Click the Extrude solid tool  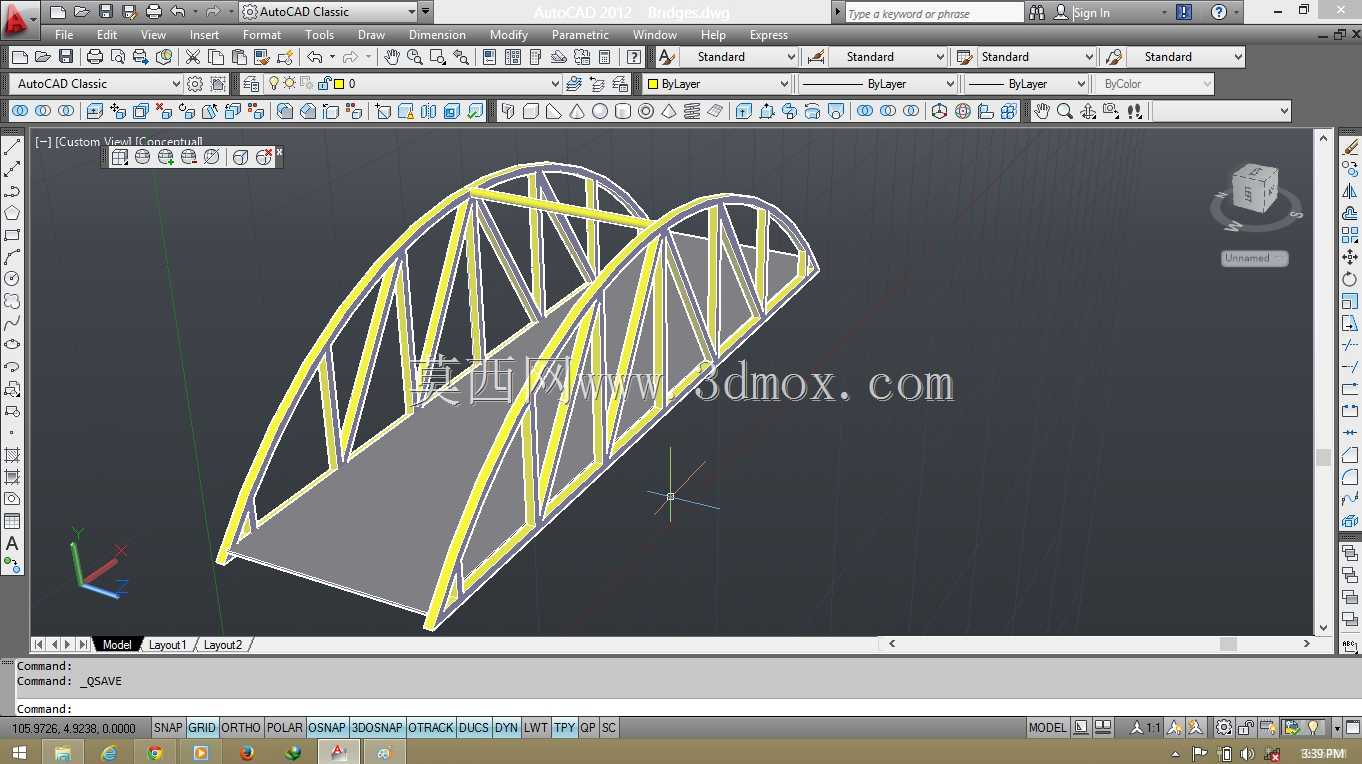coord(743,111)
